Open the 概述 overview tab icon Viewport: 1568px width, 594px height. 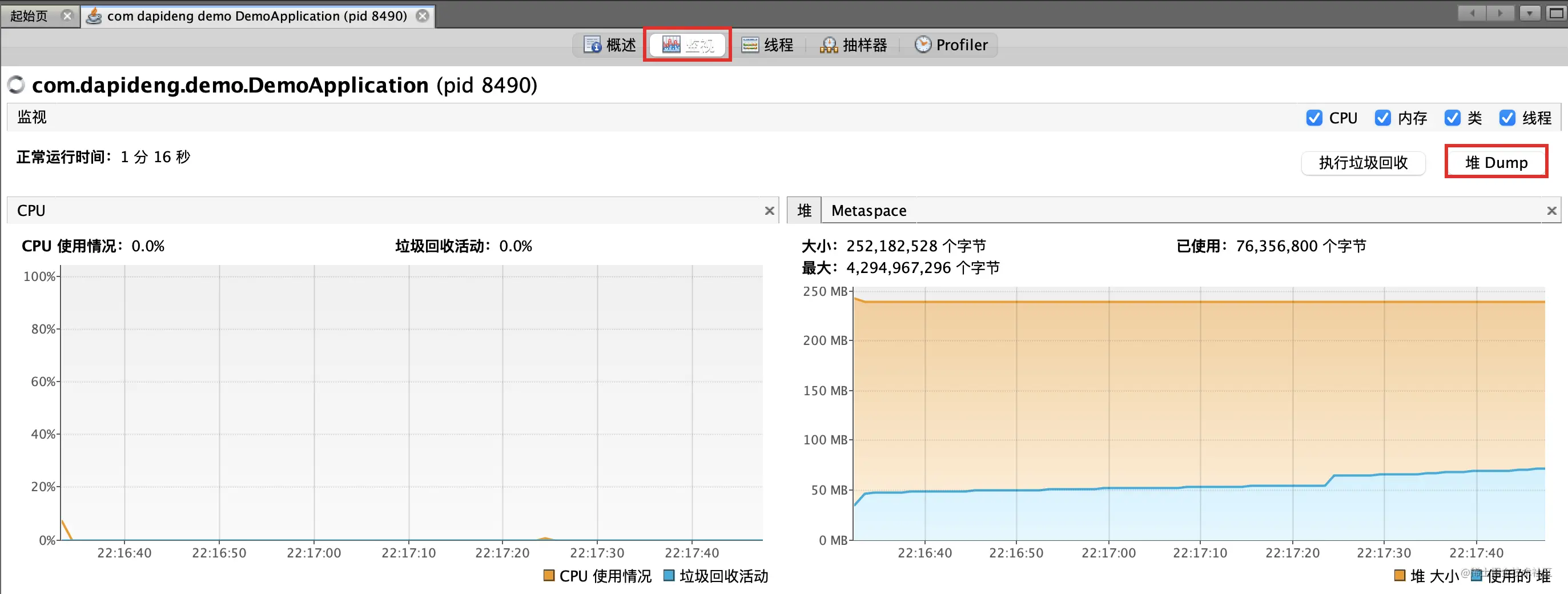592,45
